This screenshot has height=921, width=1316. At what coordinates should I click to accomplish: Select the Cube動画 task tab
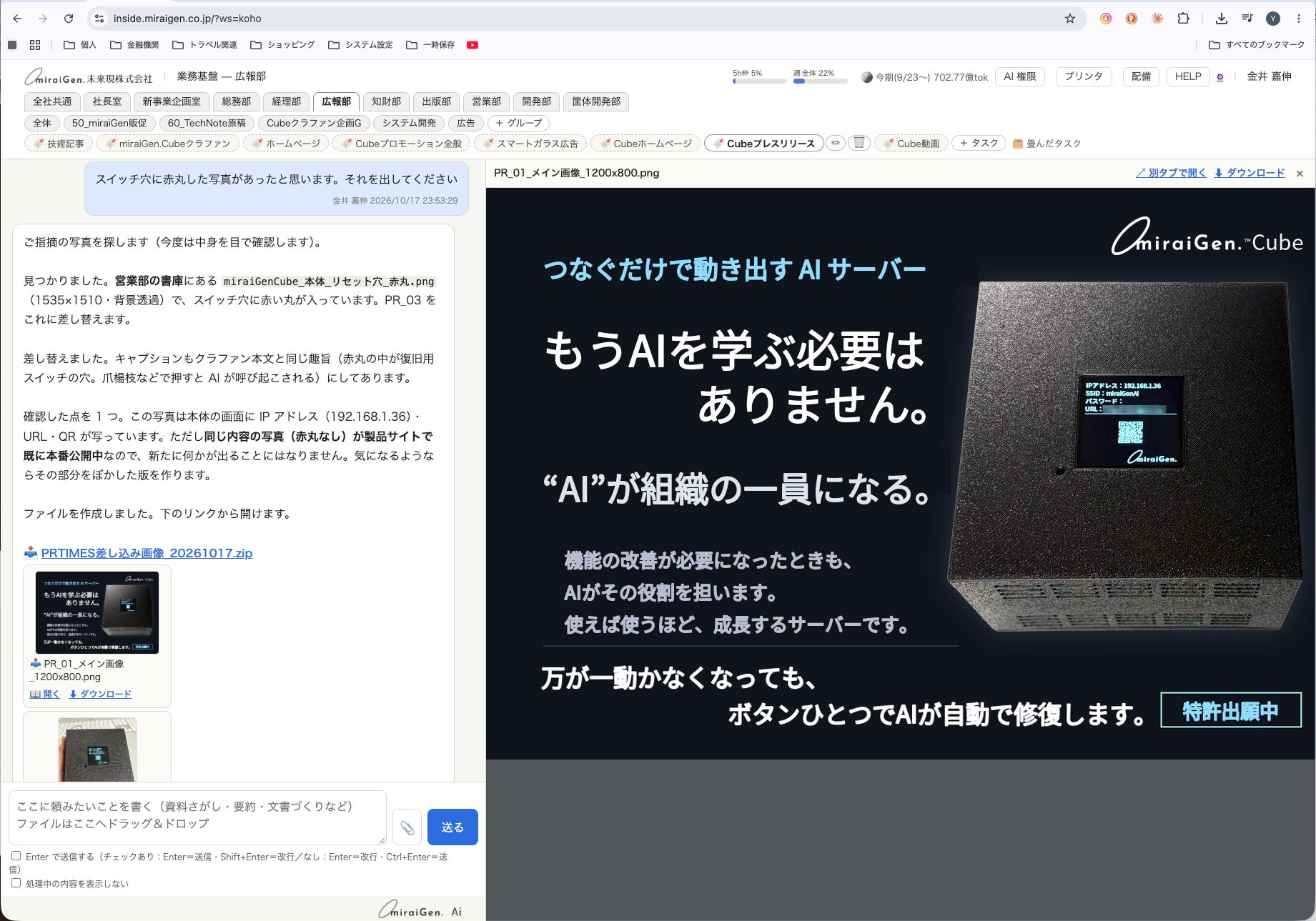click(x=911, y=143)
